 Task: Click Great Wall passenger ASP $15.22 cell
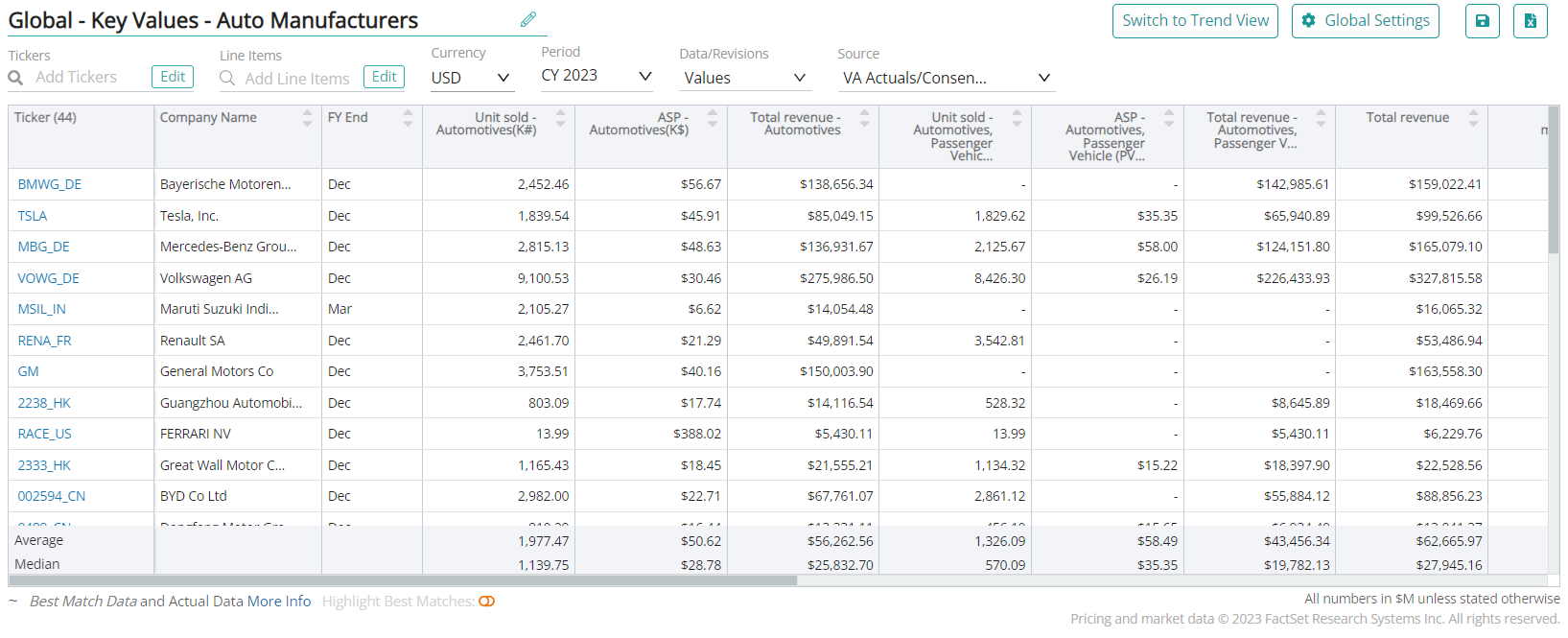click(x=1108, y=465)
